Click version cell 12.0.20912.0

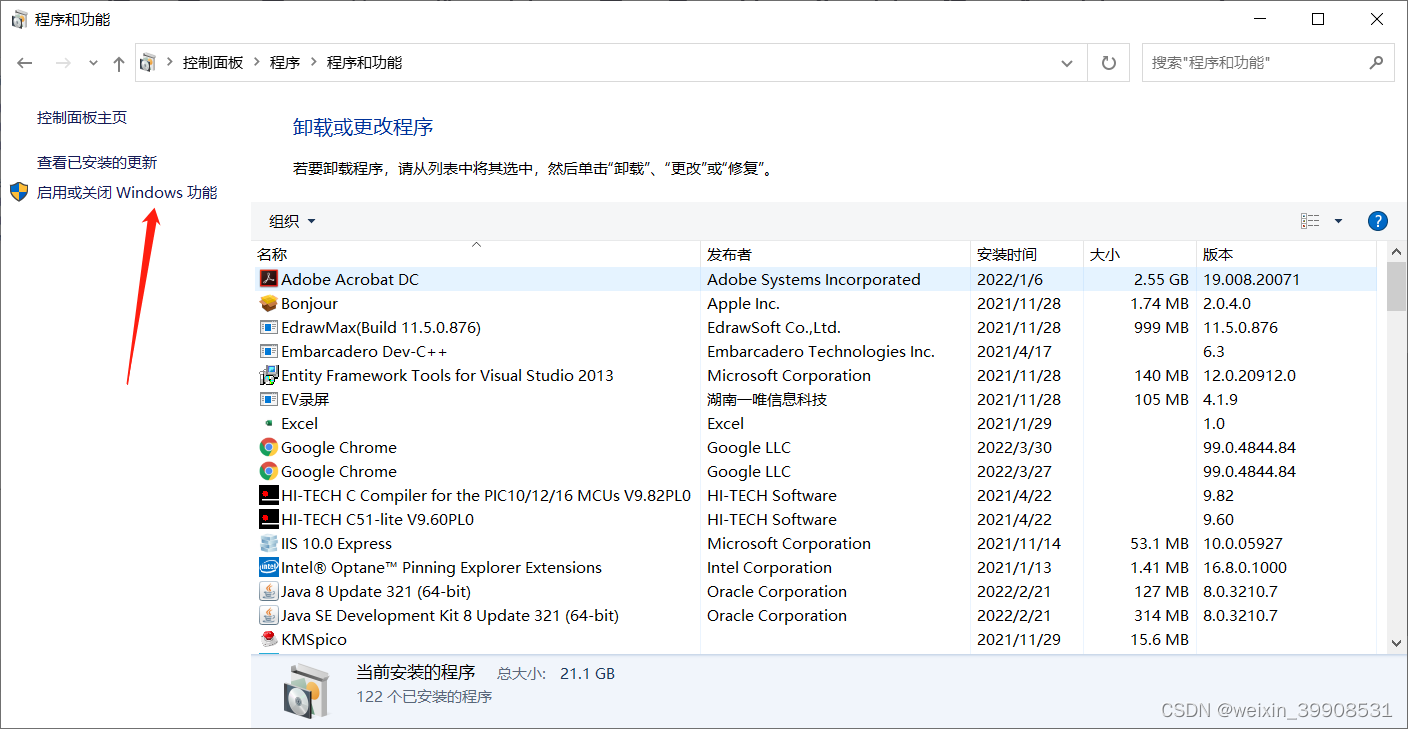coord(1249,376)
